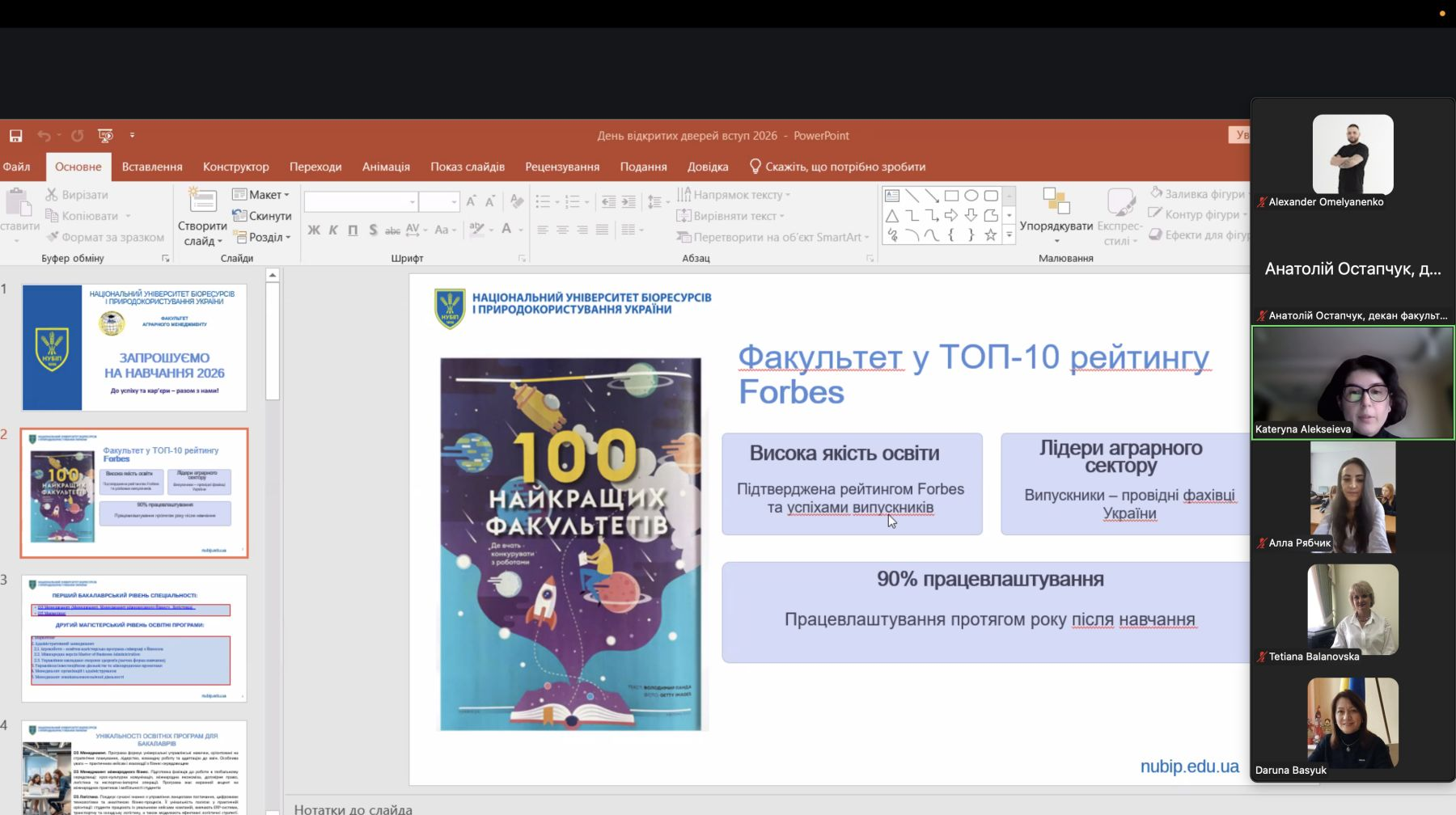This screenshot has height=815, width=1456.
Task: Toggle italic formatting (К)
Action: [333, 230]
